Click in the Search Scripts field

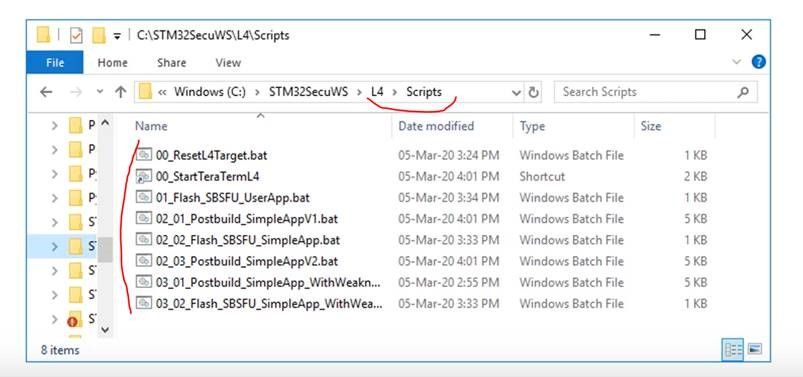point(645,92)
